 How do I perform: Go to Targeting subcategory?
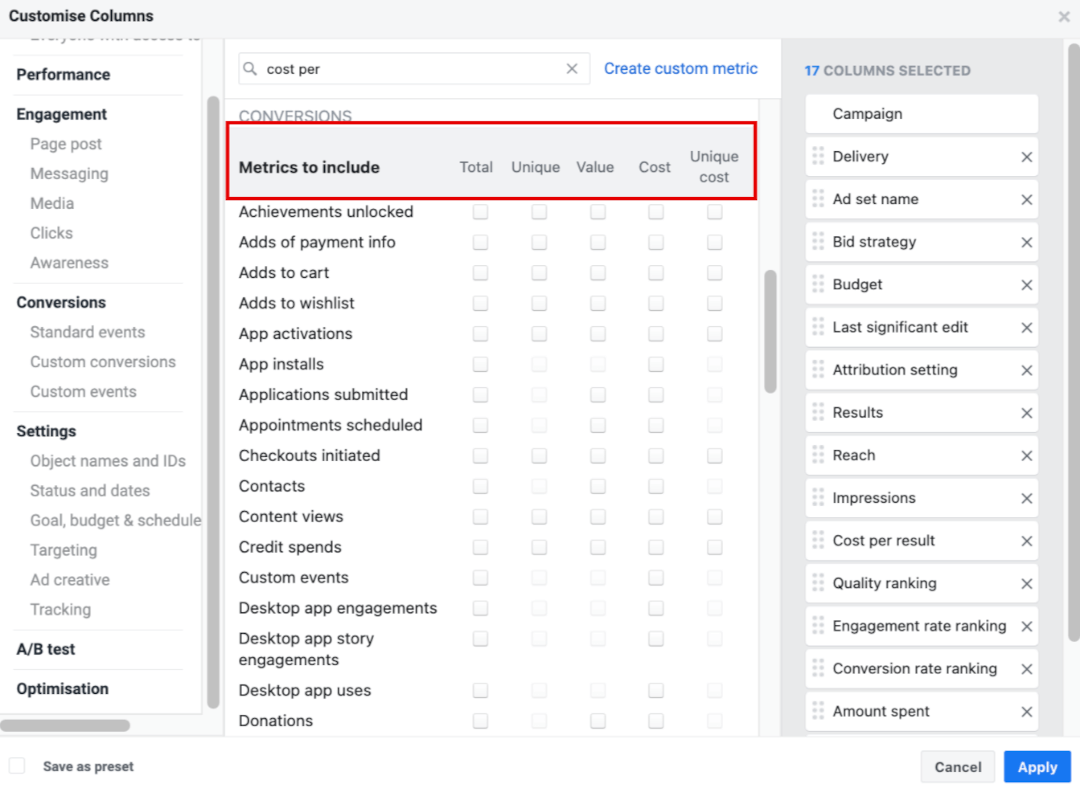(x=63, y=550)
